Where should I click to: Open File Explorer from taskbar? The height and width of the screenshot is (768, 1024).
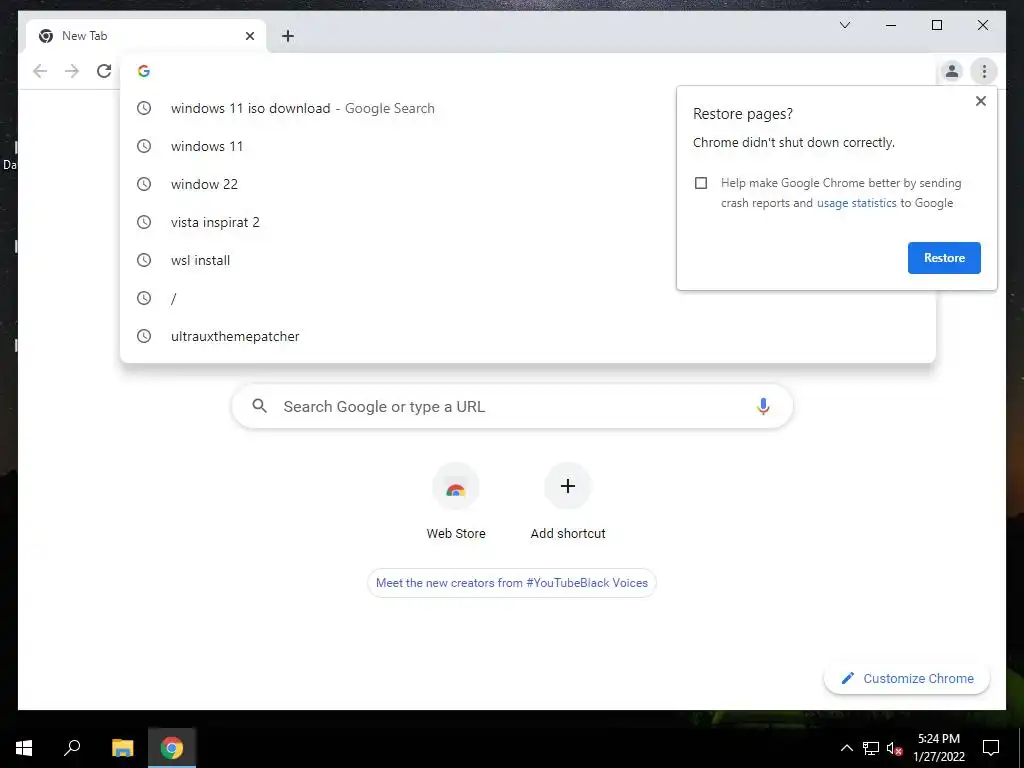122,748
